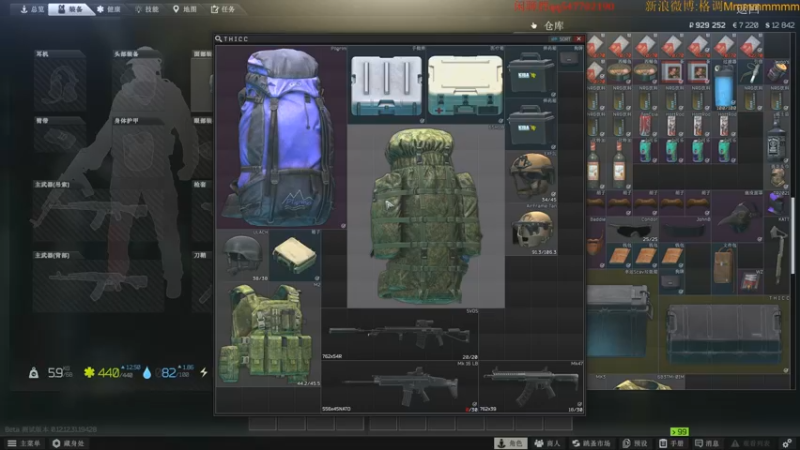Select the Airframe Tan helmet
The width and height of the screenshot is (800, 450).
531,229
